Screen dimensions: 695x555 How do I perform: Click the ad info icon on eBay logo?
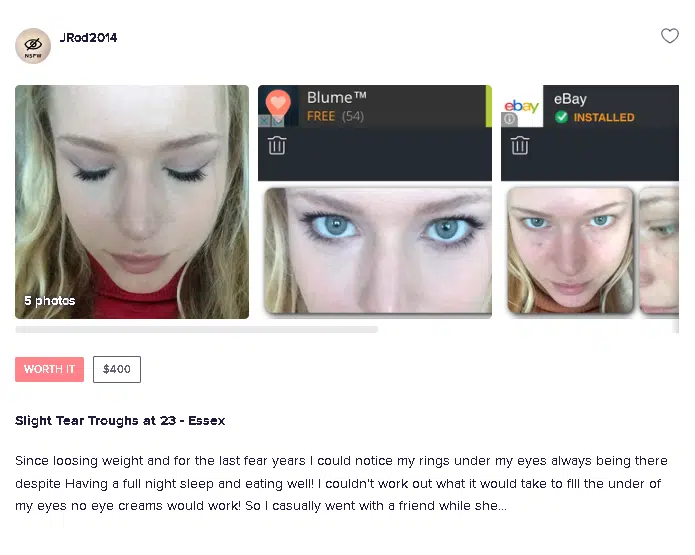point(509,119)
